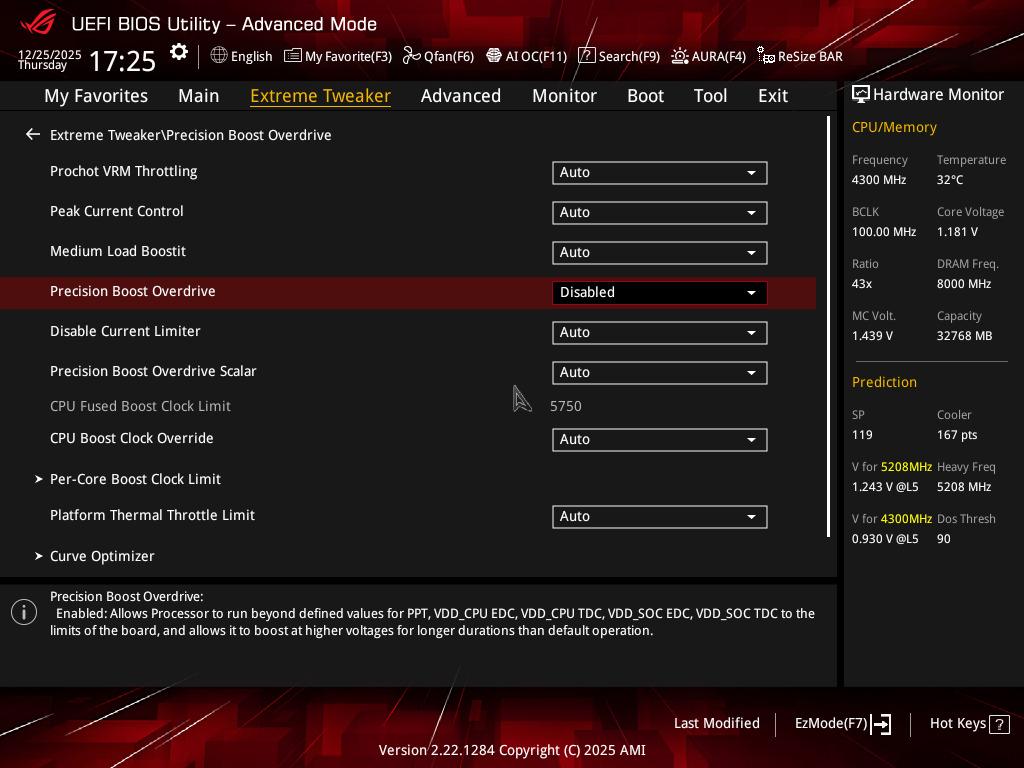Click the EzMode(F7) button
This screenshot has height=768, width=1024.
click(x=842, y=724)
